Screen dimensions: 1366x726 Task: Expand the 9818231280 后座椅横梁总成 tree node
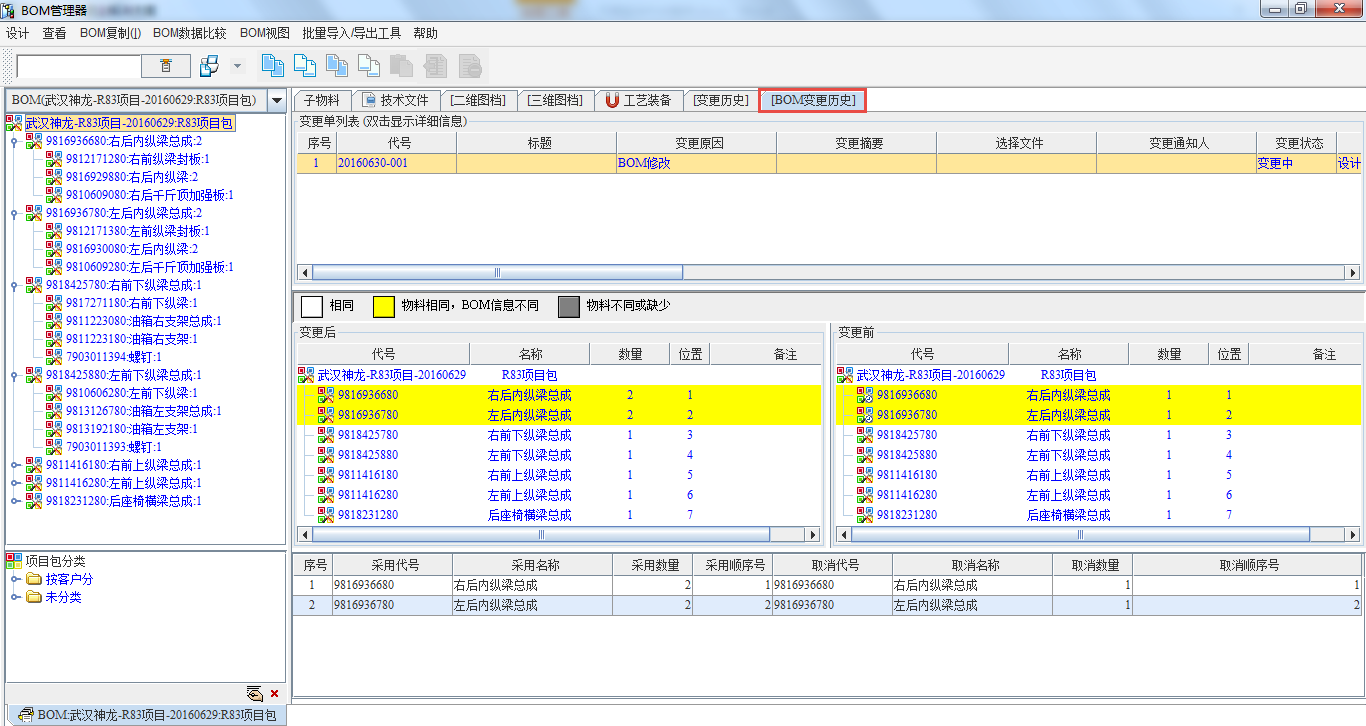14,501
